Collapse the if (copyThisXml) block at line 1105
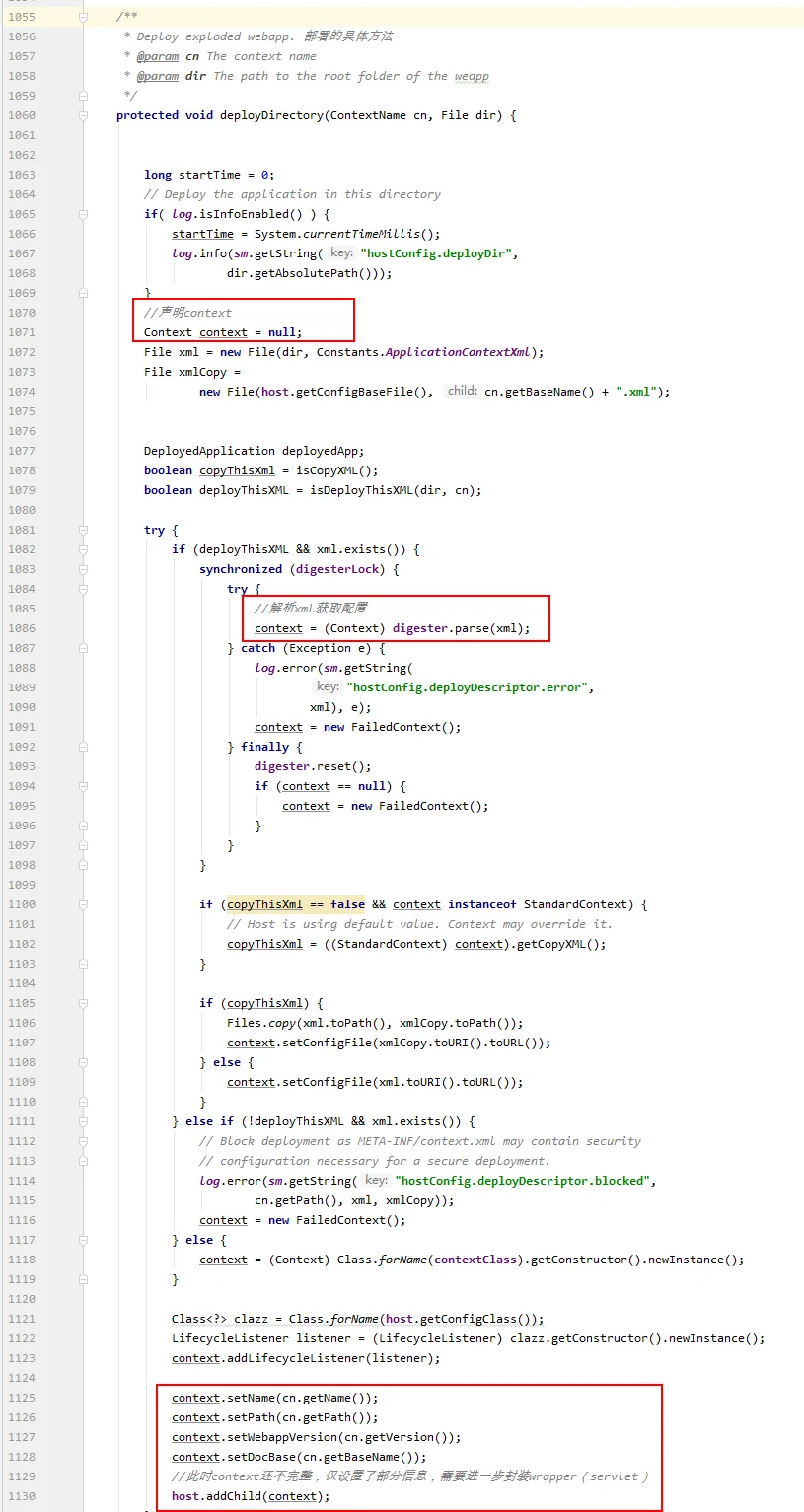Viewport: 804px width, 1512px height. click(84, 1003)
